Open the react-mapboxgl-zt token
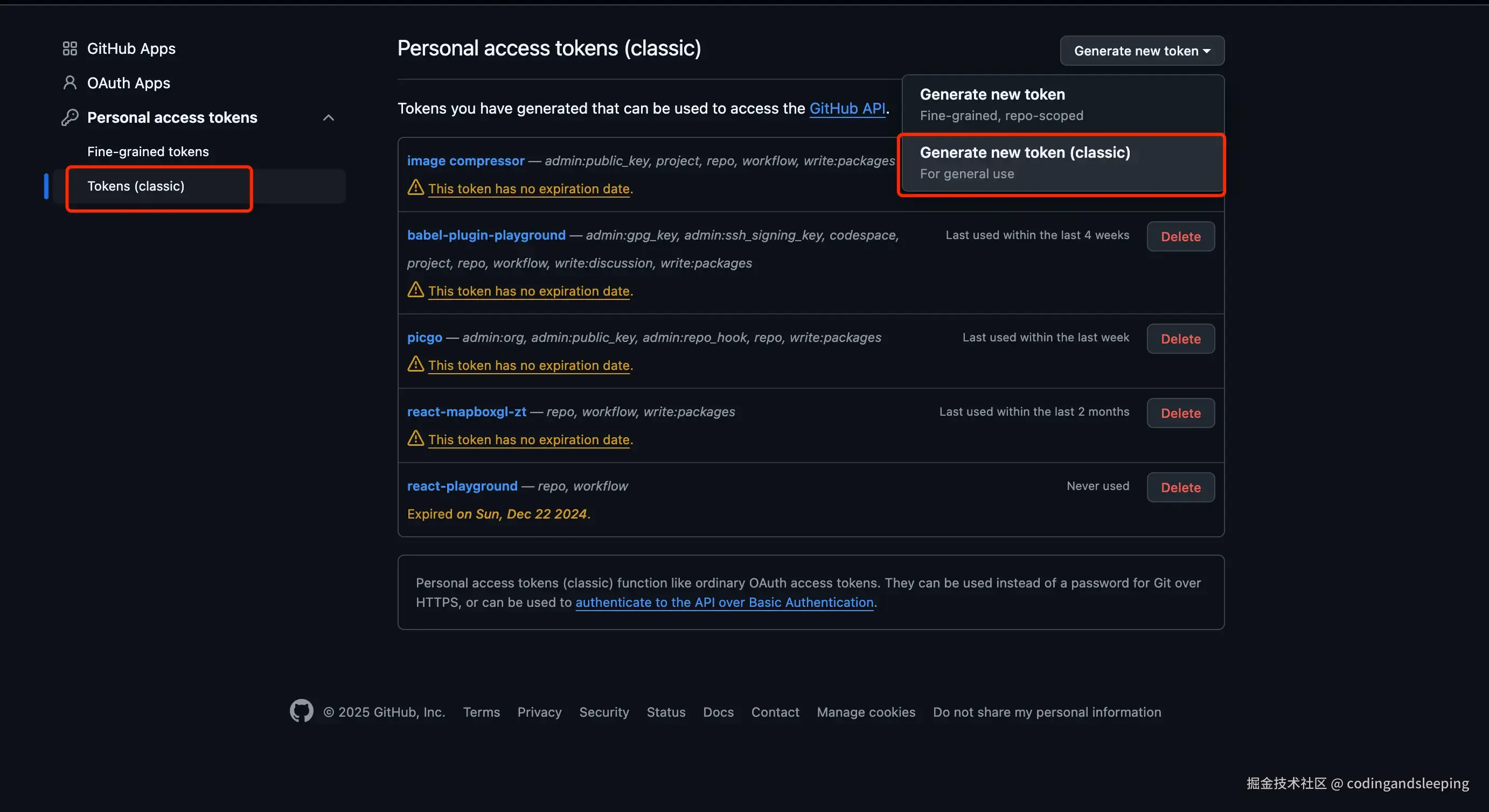Screen dimensions: 1489x812 coord(467,411)
